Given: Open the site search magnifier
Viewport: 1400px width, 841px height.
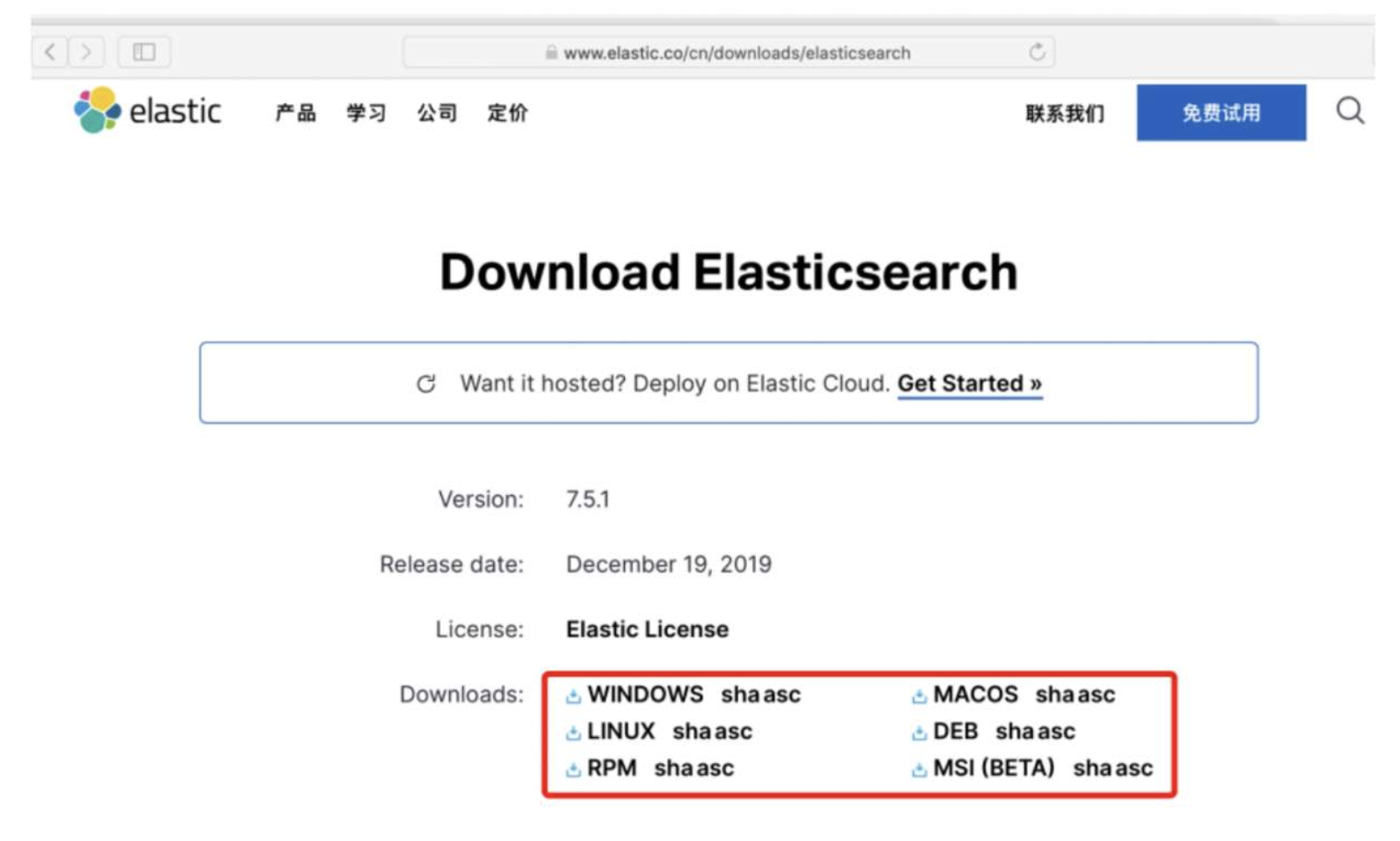Looking at the screenshot, I should (x=1350, y=111).
